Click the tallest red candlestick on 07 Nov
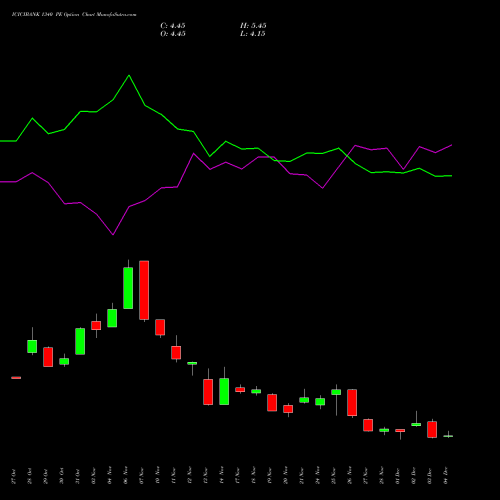Viewport: 500px width, 500px height. [x=144, y=290]
